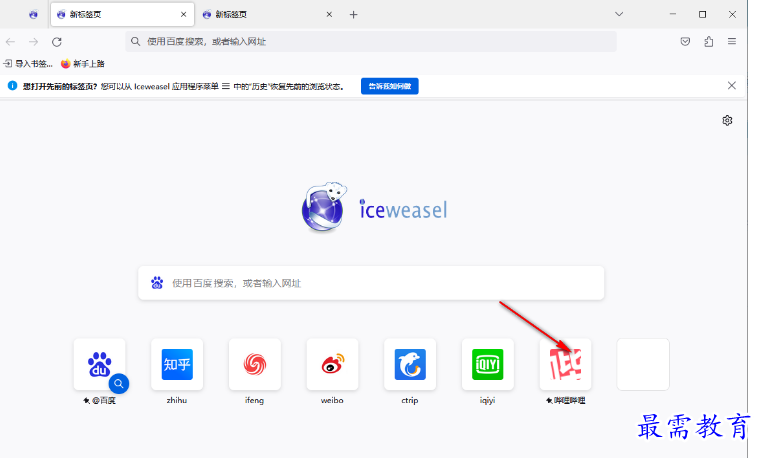Click the weibo label text
Screen dimensions: 759x458
click(332, 400)
